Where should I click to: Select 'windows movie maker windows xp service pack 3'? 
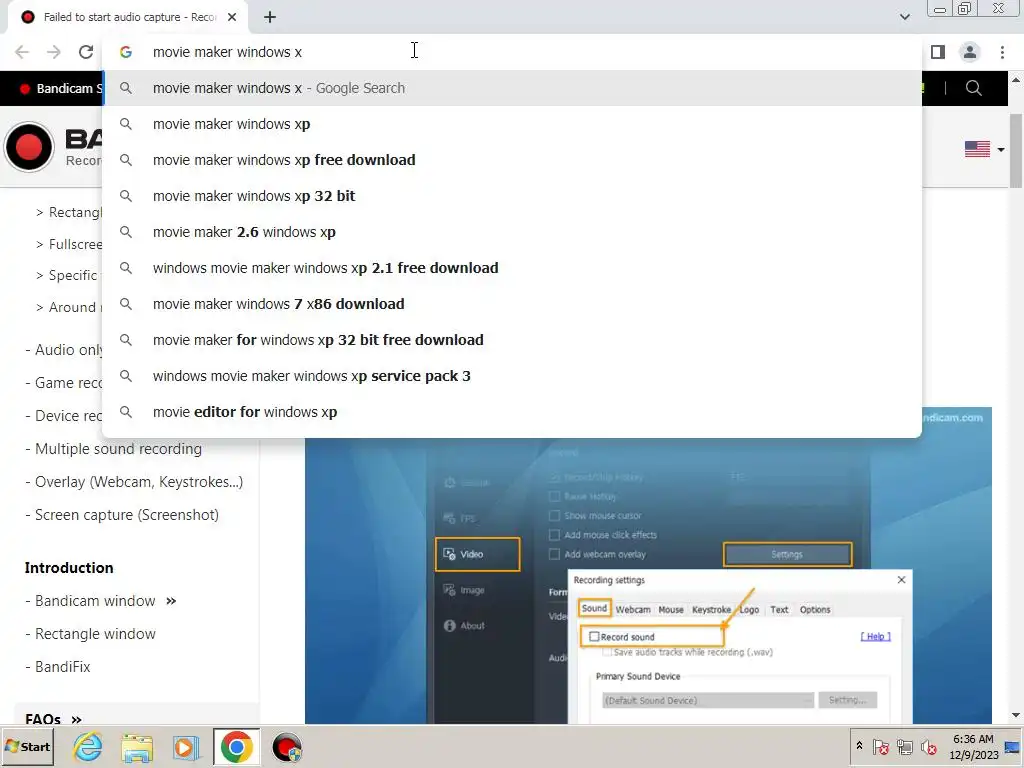click(x=513, y=376)
